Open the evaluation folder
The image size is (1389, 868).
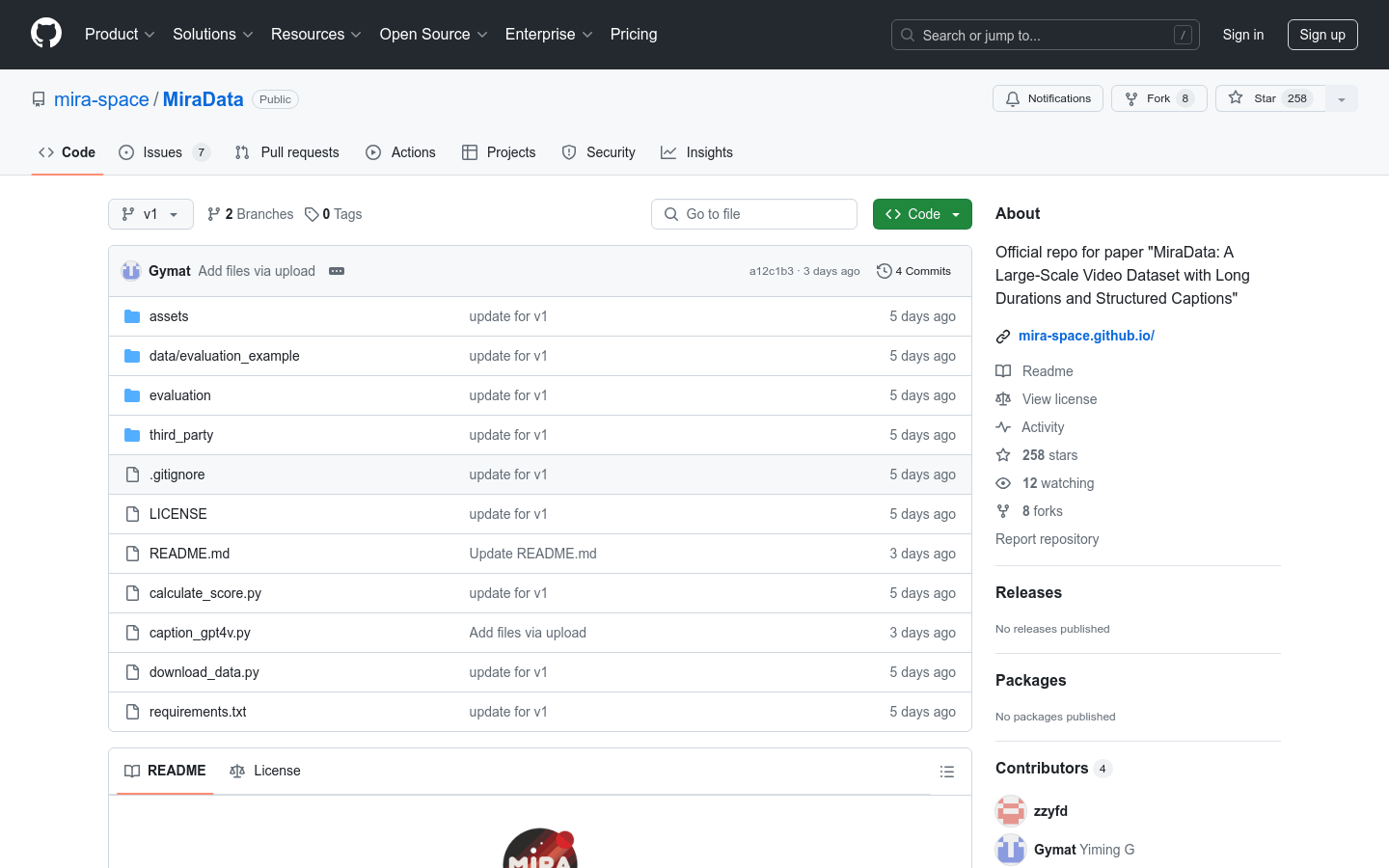(179, 395)
